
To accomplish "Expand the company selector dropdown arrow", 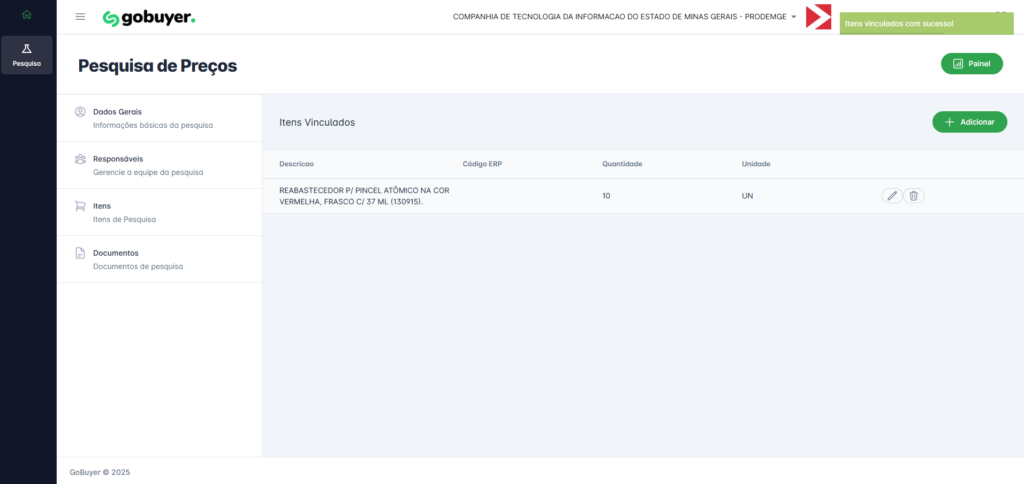I will click(x=793, y=17).
